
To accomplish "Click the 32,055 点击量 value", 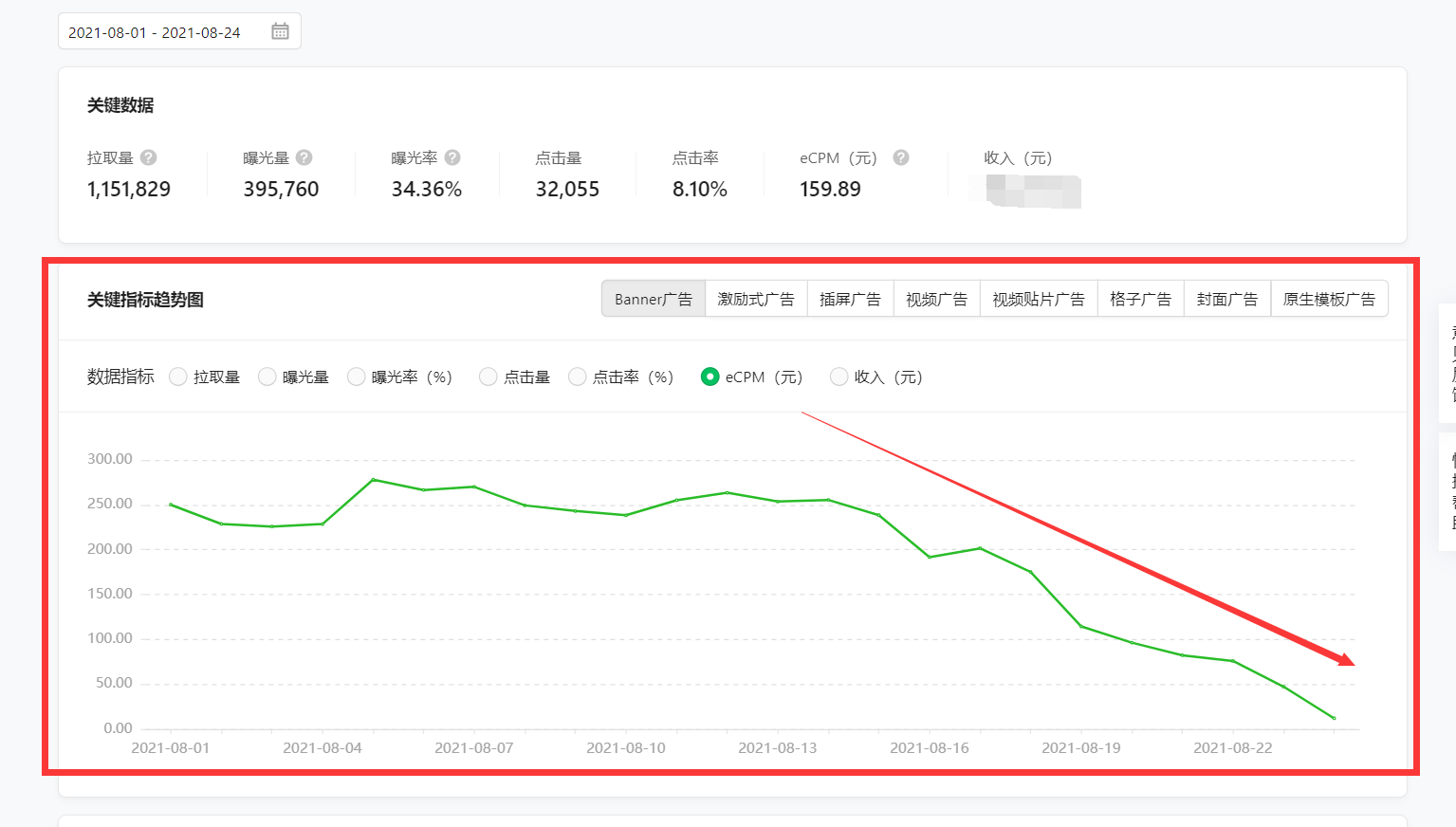I will (x=567, y=189).
